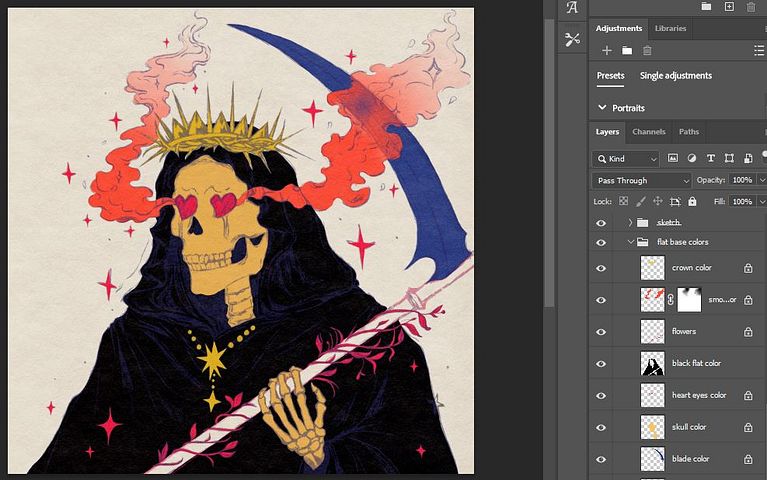The image size is (767, 480).
Task: Click the lock transparent pixels icon
Action: (623, 201)
